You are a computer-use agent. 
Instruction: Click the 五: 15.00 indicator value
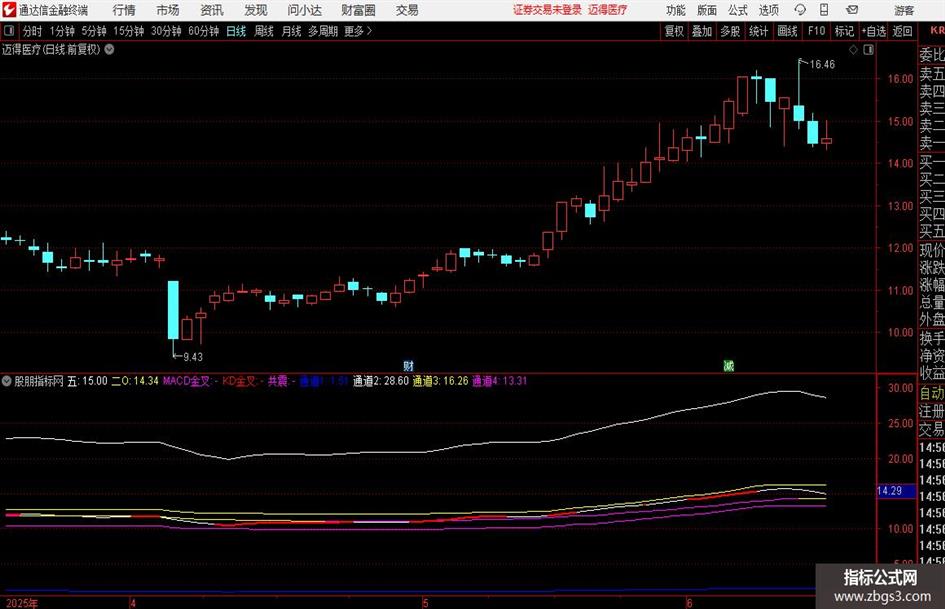87,381
